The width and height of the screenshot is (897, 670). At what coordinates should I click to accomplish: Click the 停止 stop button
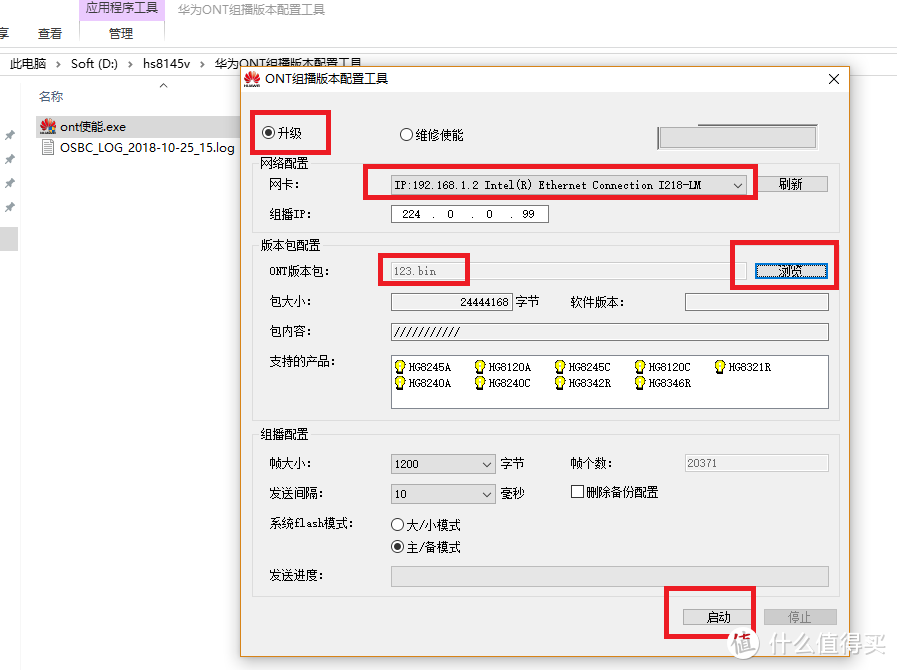(x=800, y=617)
